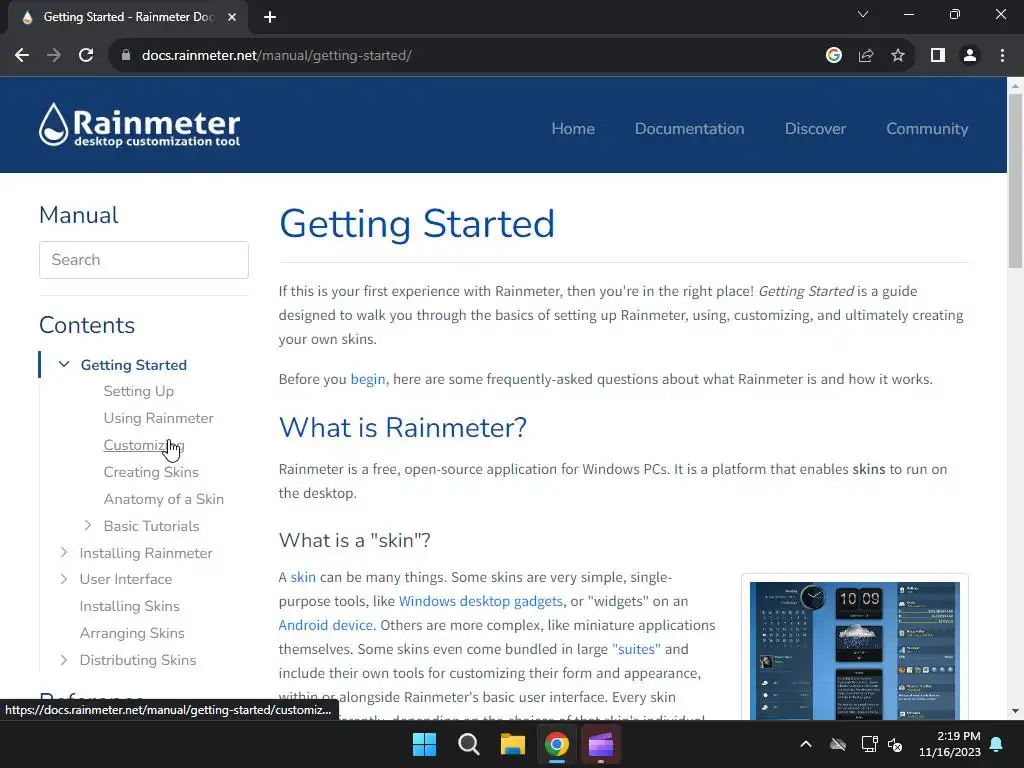Open Arranging Skins in contents
Viewport: 1024px width, 768px height.
click(132, 633)
